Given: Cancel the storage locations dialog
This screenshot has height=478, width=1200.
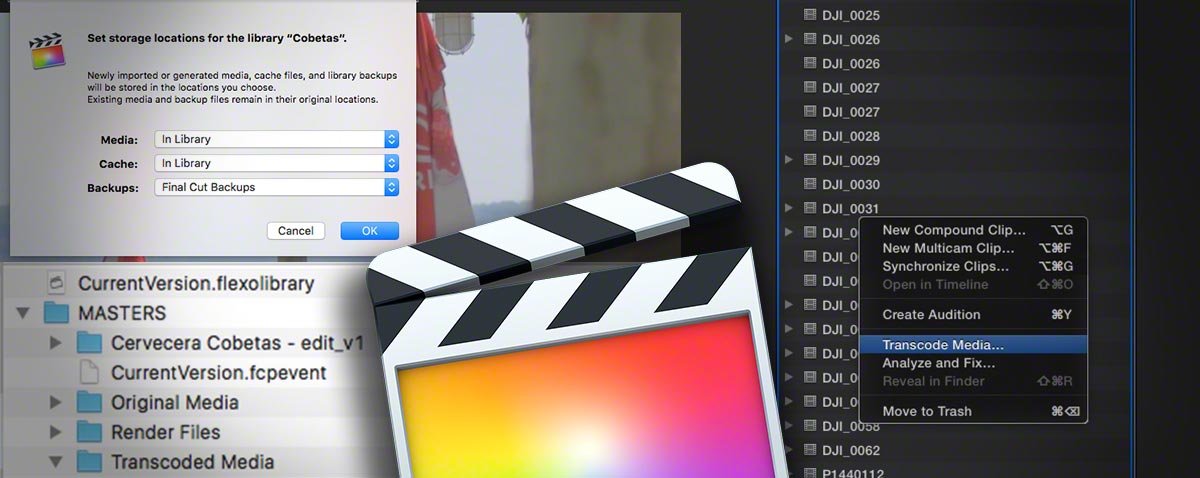Looking at the screenshot, I should (296, 231).
